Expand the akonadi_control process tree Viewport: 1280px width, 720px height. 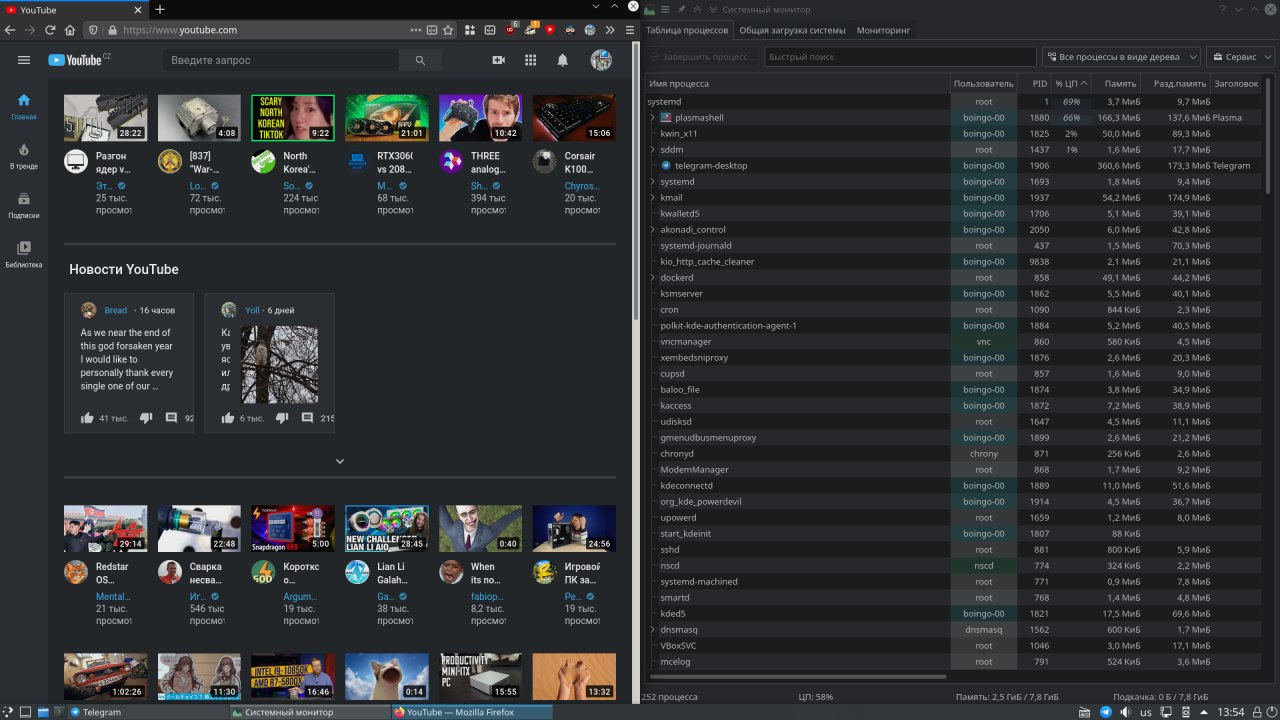[x=652, y=230]
